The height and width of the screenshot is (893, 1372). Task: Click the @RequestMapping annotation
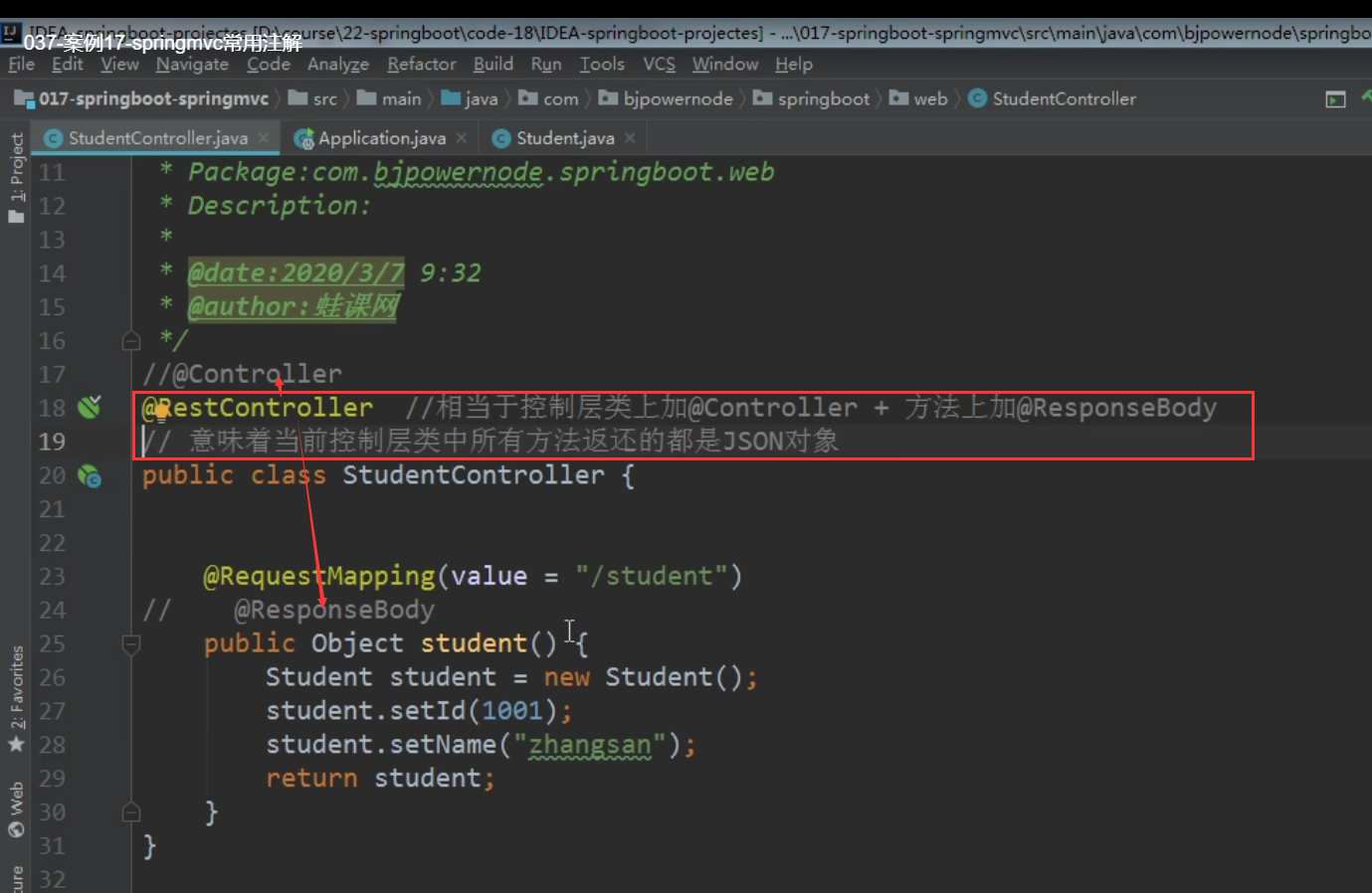pos(319,576)
